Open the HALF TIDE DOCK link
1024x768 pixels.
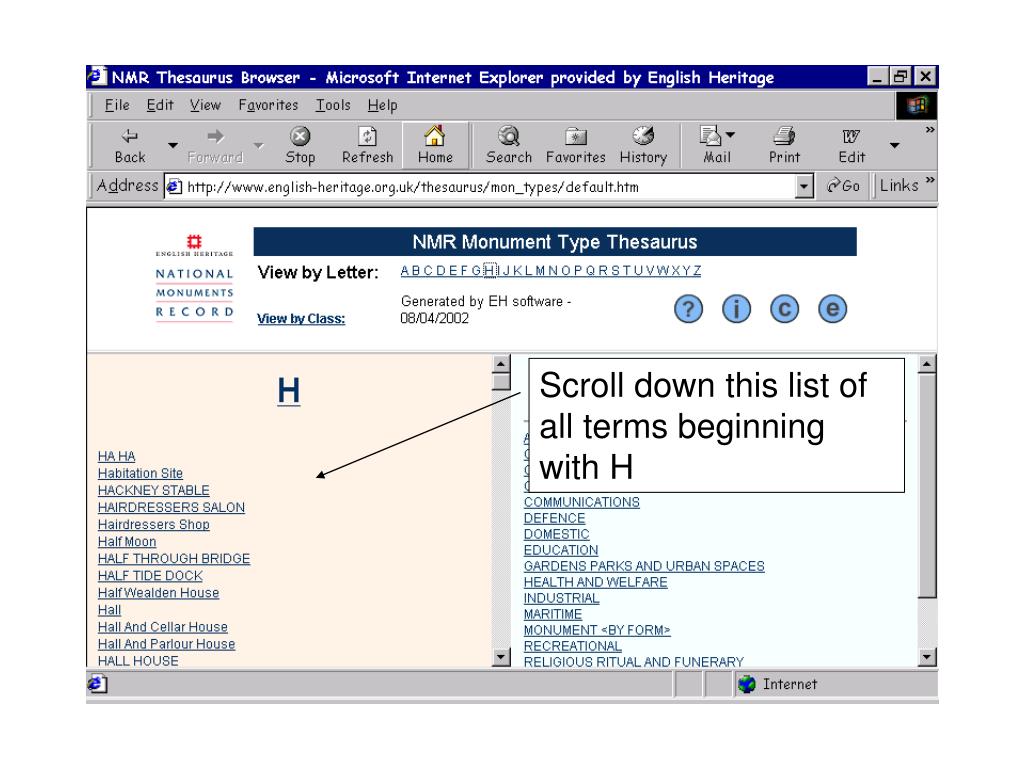pyautogui.click(x=150, y=575)
